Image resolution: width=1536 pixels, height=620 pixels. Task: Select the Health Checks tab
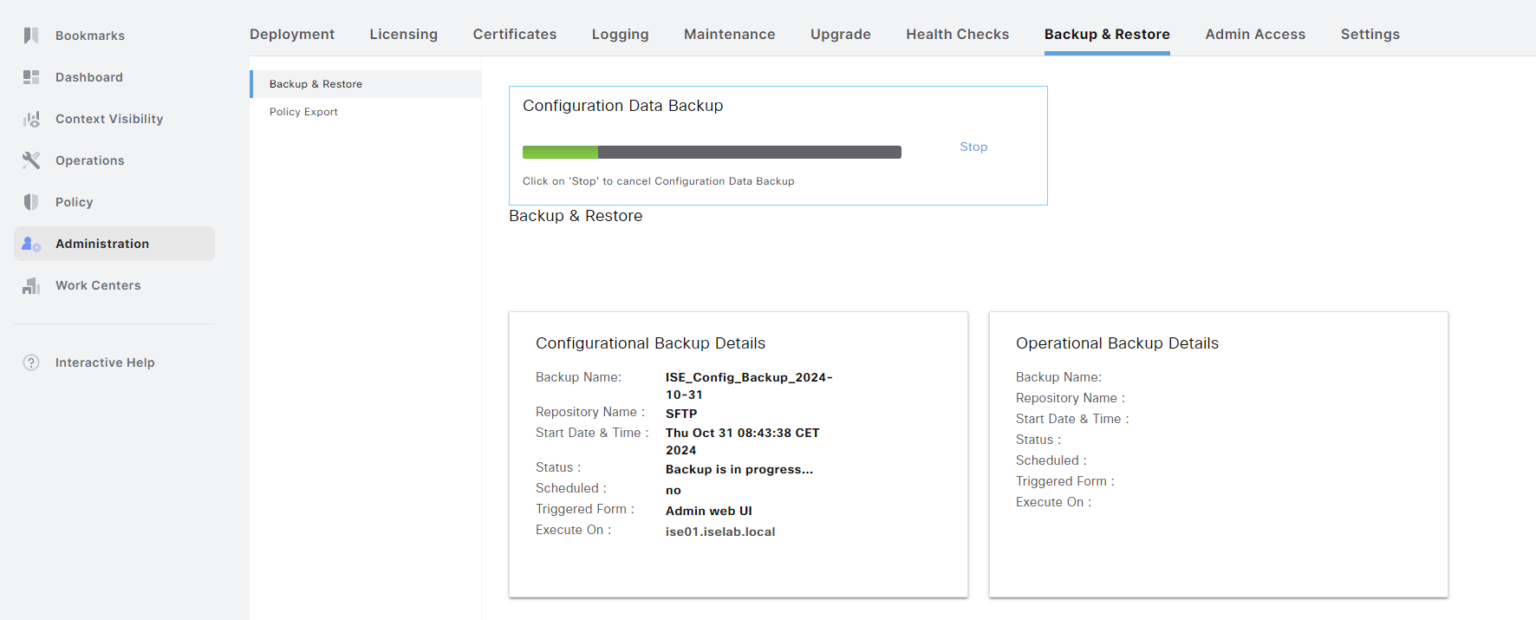point(957,34)
